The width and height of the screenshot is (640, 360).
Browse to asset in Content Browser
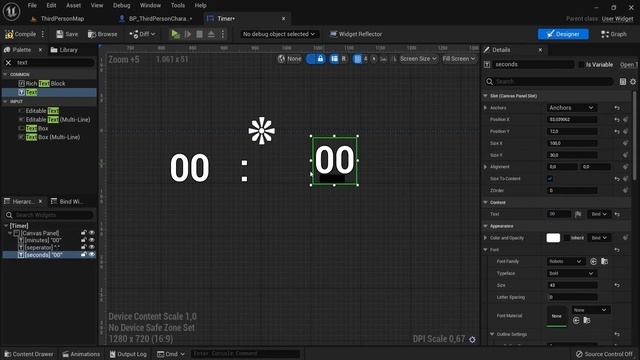[102, 34]
